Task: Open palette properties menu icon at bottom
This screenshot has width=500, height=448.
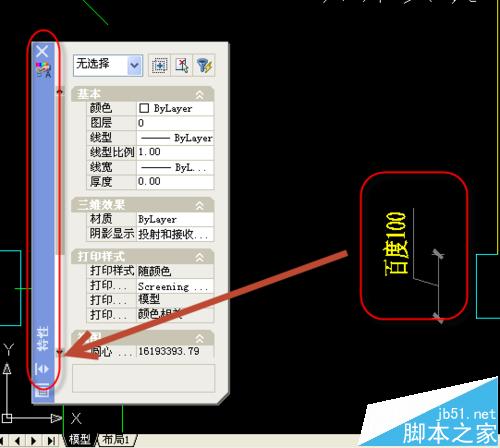Action: [42, 390]
